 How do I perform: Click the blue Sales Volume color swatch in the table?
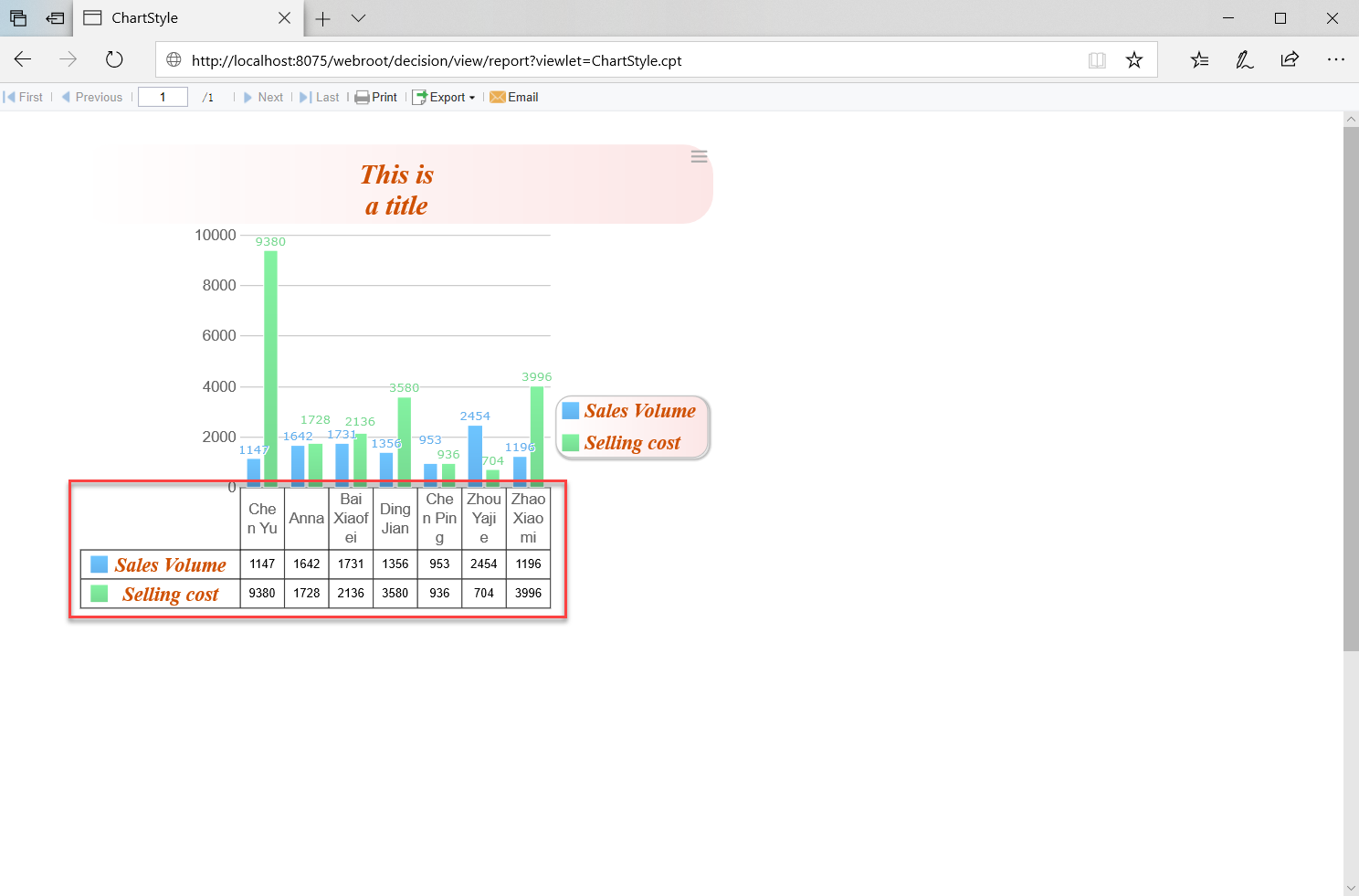(99, 564)
